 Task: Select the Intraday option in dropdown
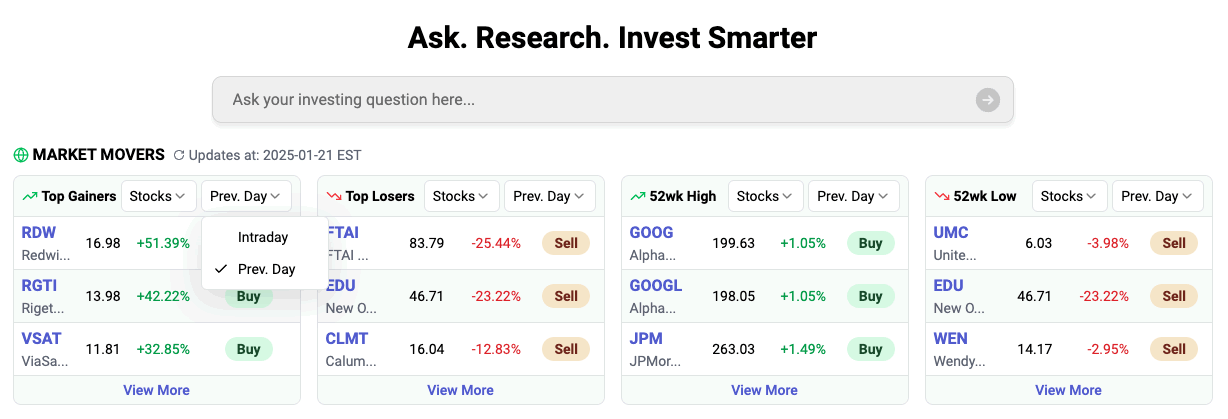pos(263,237)
